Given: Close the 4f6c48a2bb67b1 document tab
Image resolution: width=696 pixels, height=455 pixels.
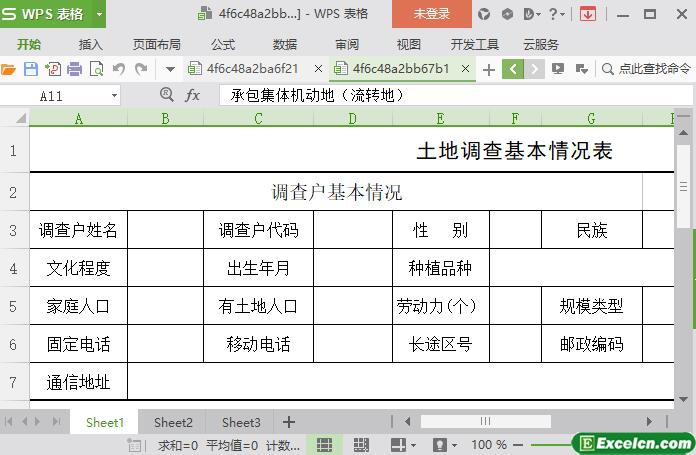Looking at the screenshot, I should coord(465,69).
